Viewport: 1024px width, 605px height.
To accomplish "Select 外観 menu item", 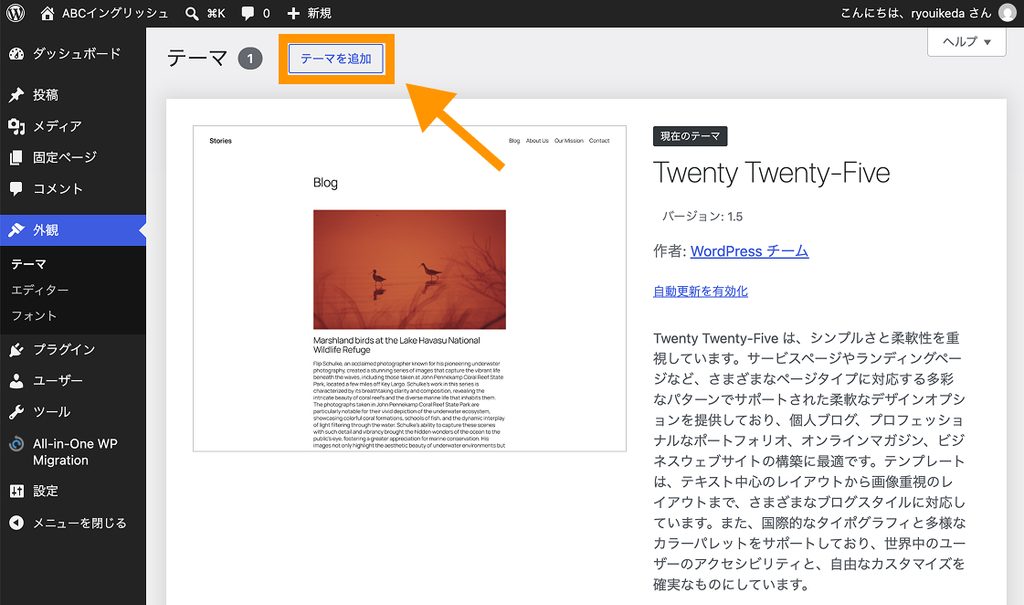I will pyautogui.click(x=73, y=230).
